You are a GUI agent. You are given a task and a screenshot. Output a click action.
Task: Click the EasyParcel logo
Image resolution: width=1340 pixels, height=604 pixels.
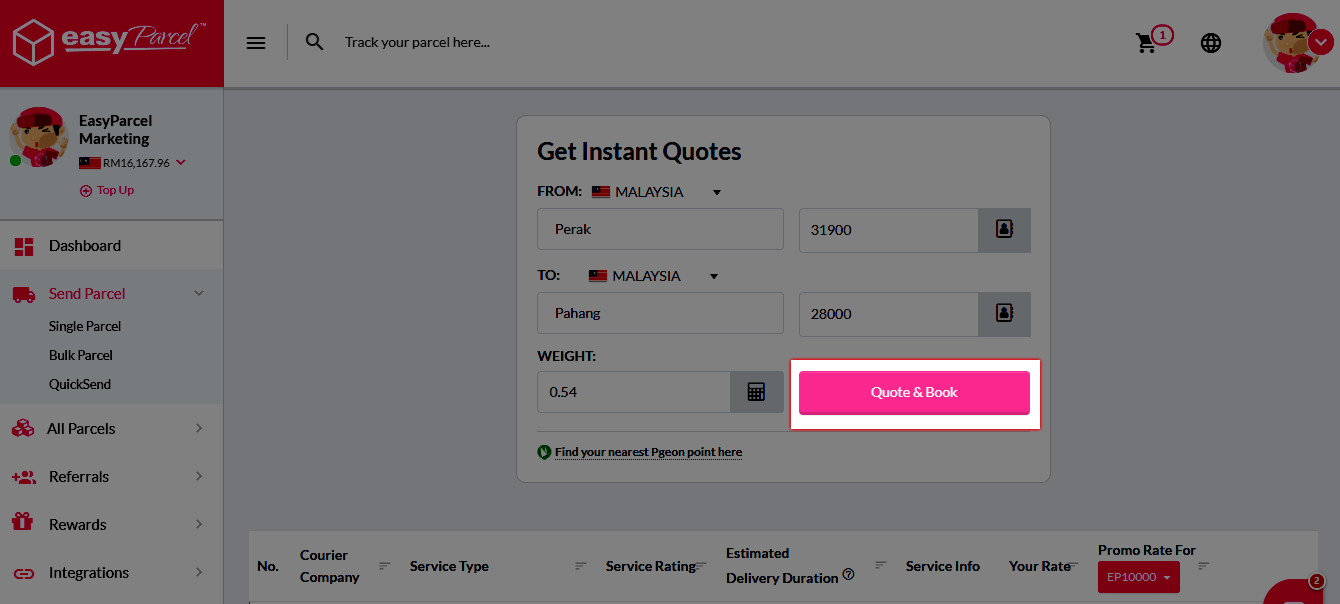tap(109, 42)
